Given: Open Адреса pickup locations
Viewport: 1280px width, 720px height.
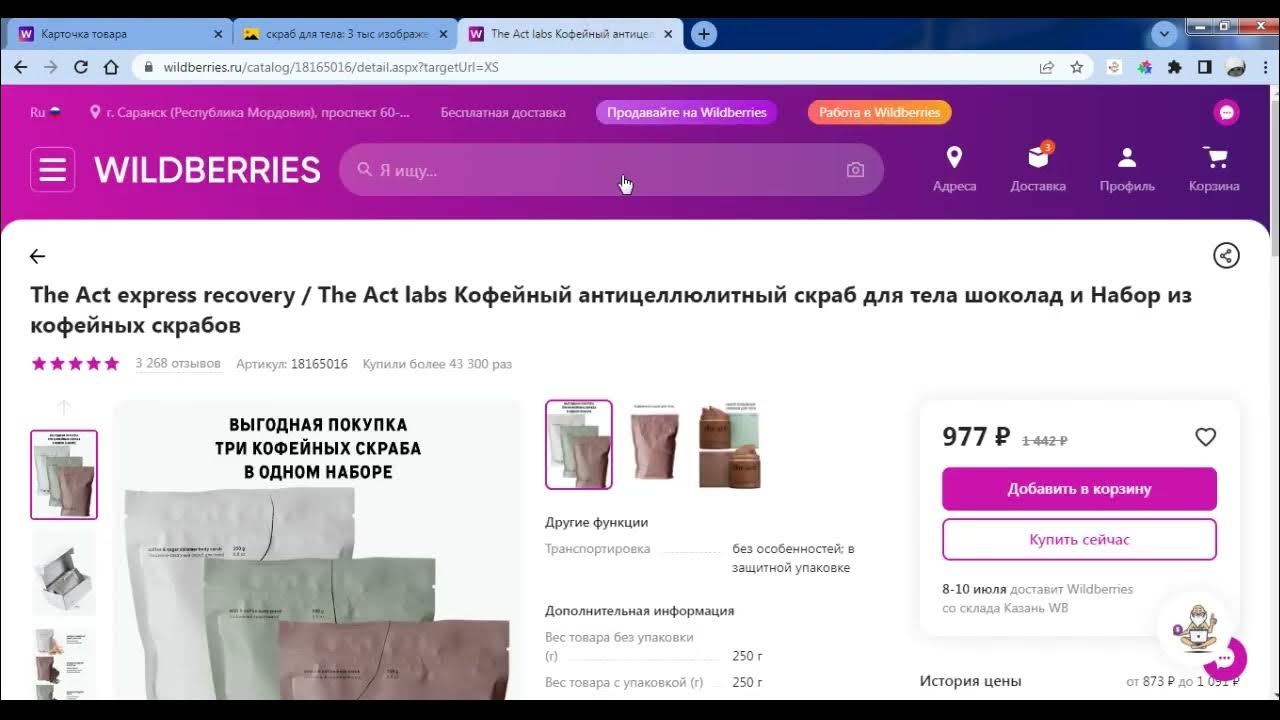Looking at the screenshot, I should pyautogui.click(x=954, y=169).
